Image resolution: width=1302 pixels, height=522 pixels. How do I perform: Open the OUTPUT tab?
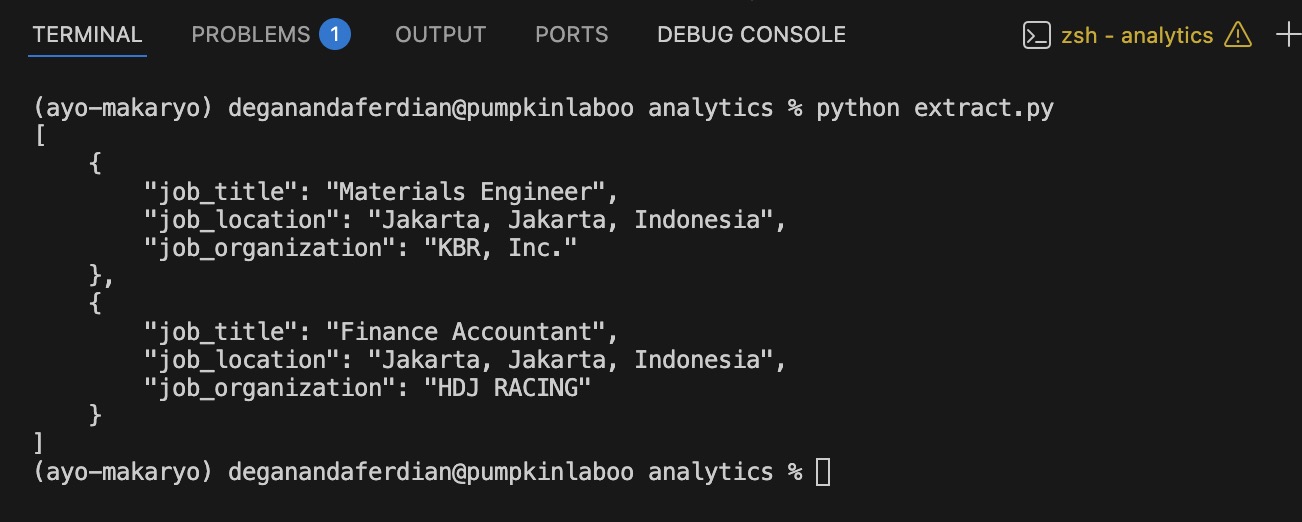pos(440,34)
